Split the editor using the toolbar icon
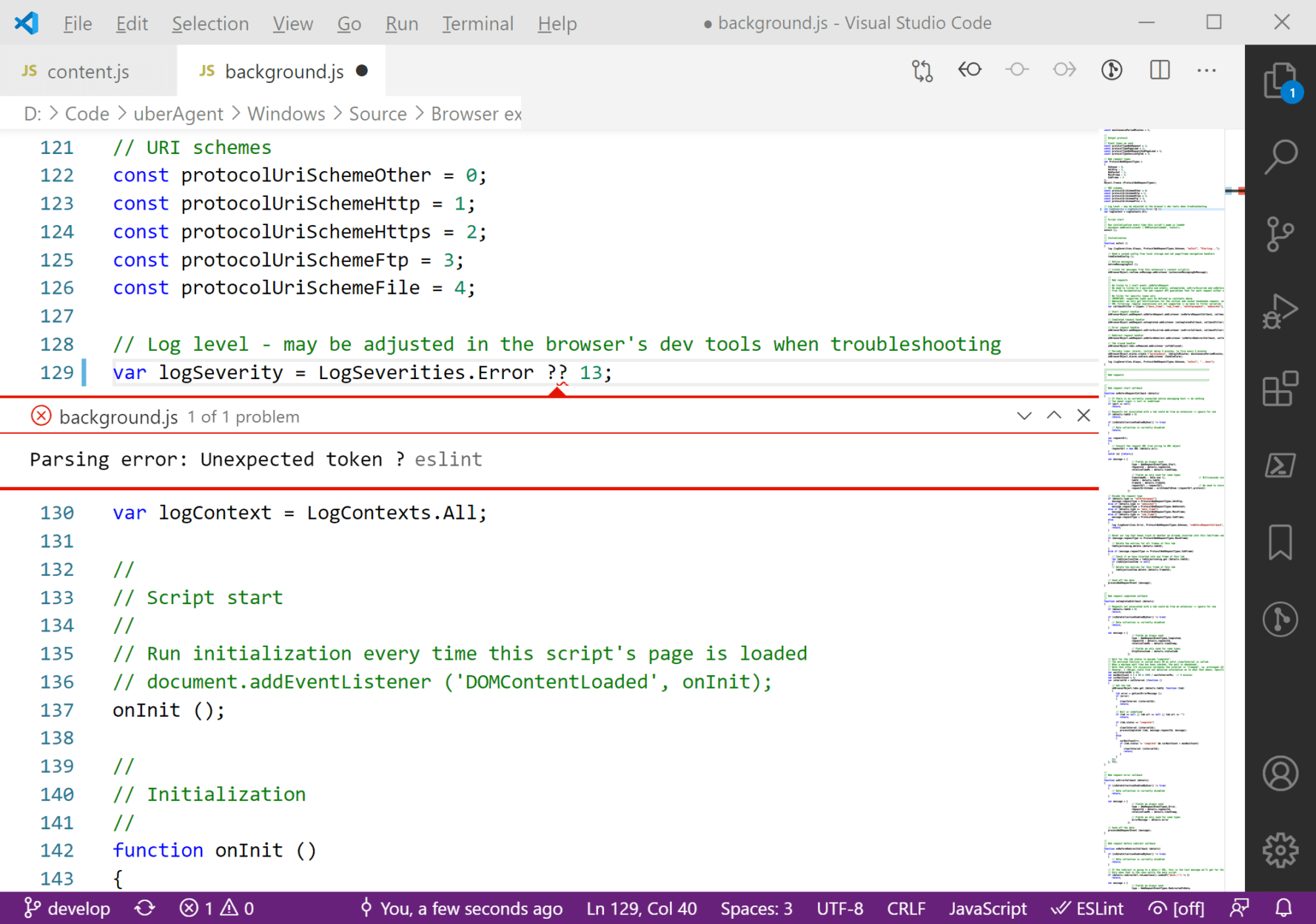1316x924 pixels. [1159, 70]
